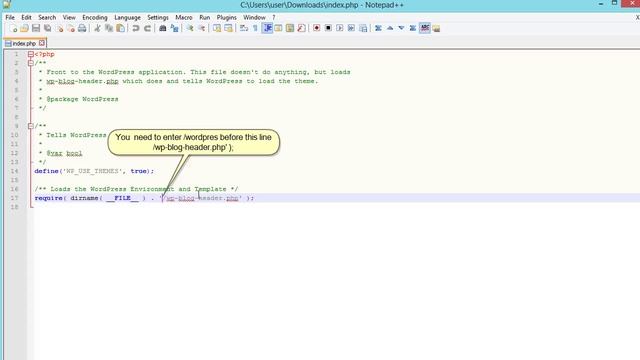Click the word 'require' on line 17
The width and height of the screenshot is (640, 360).
pos(49,198)
